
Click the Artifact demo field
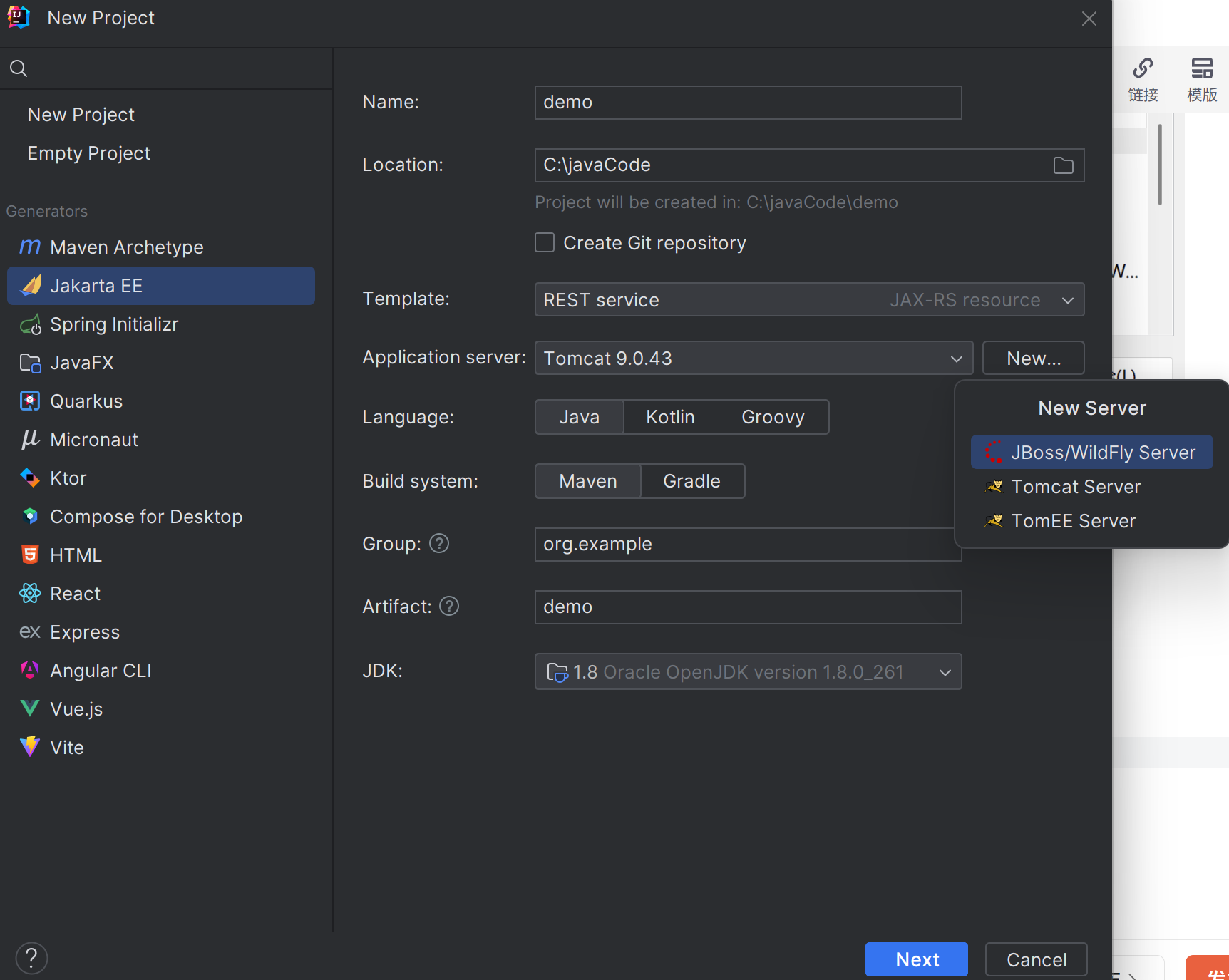(748, 607)
